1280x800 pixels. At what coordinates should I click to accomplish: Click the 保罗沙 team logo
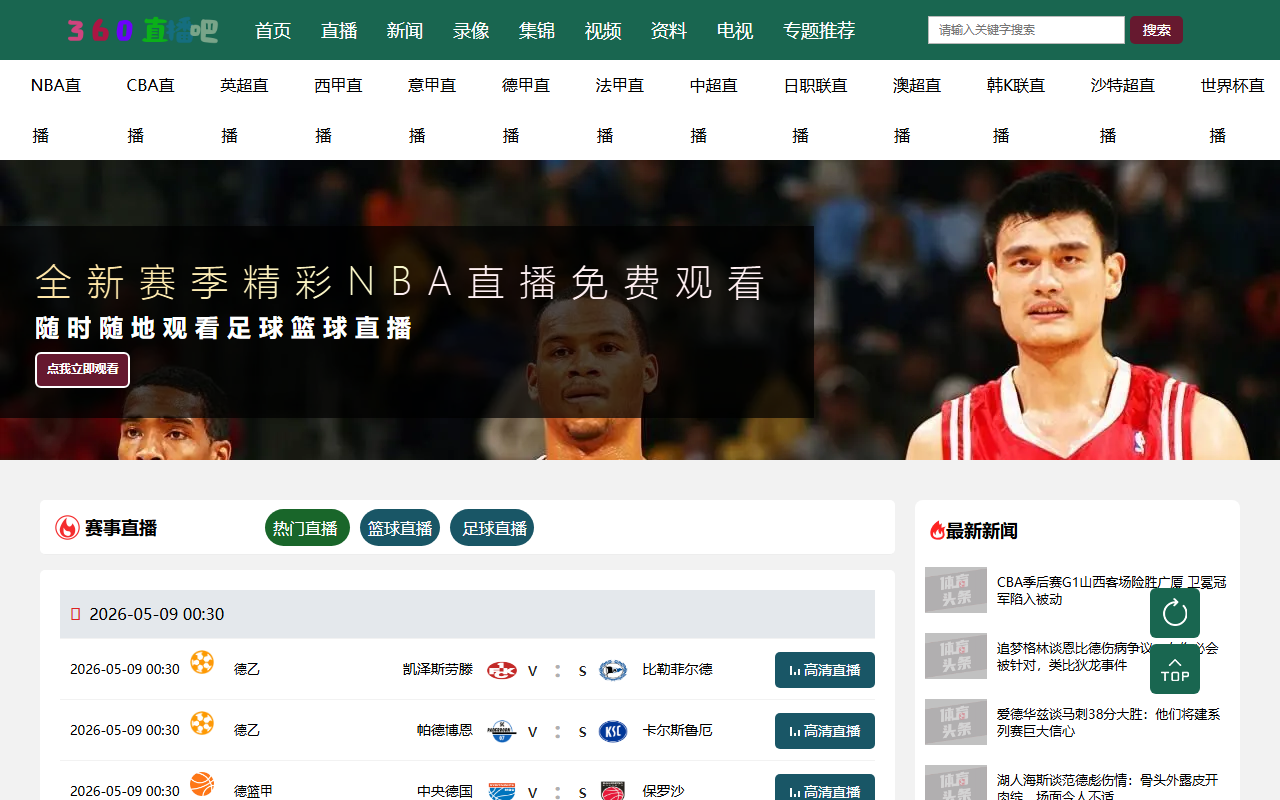[x=612, y=791]
